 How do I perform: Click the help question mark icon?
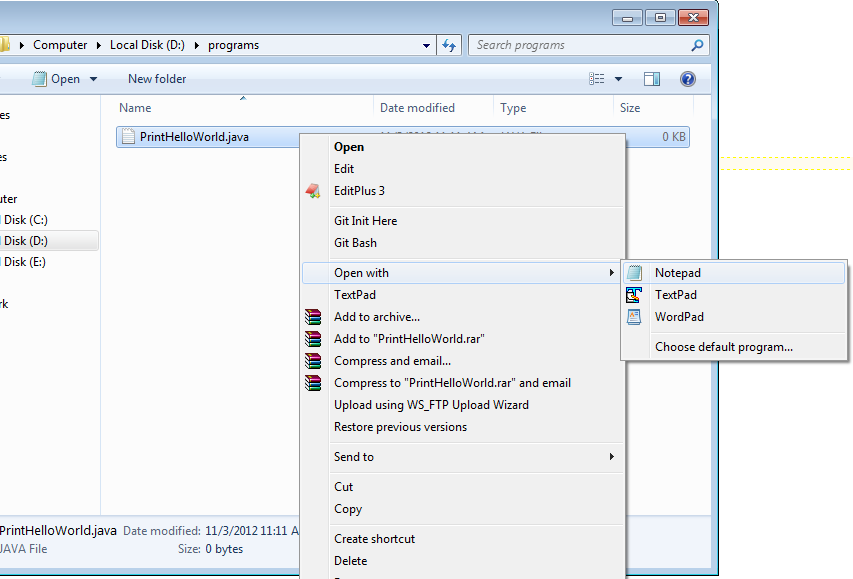tap(687, 79)
